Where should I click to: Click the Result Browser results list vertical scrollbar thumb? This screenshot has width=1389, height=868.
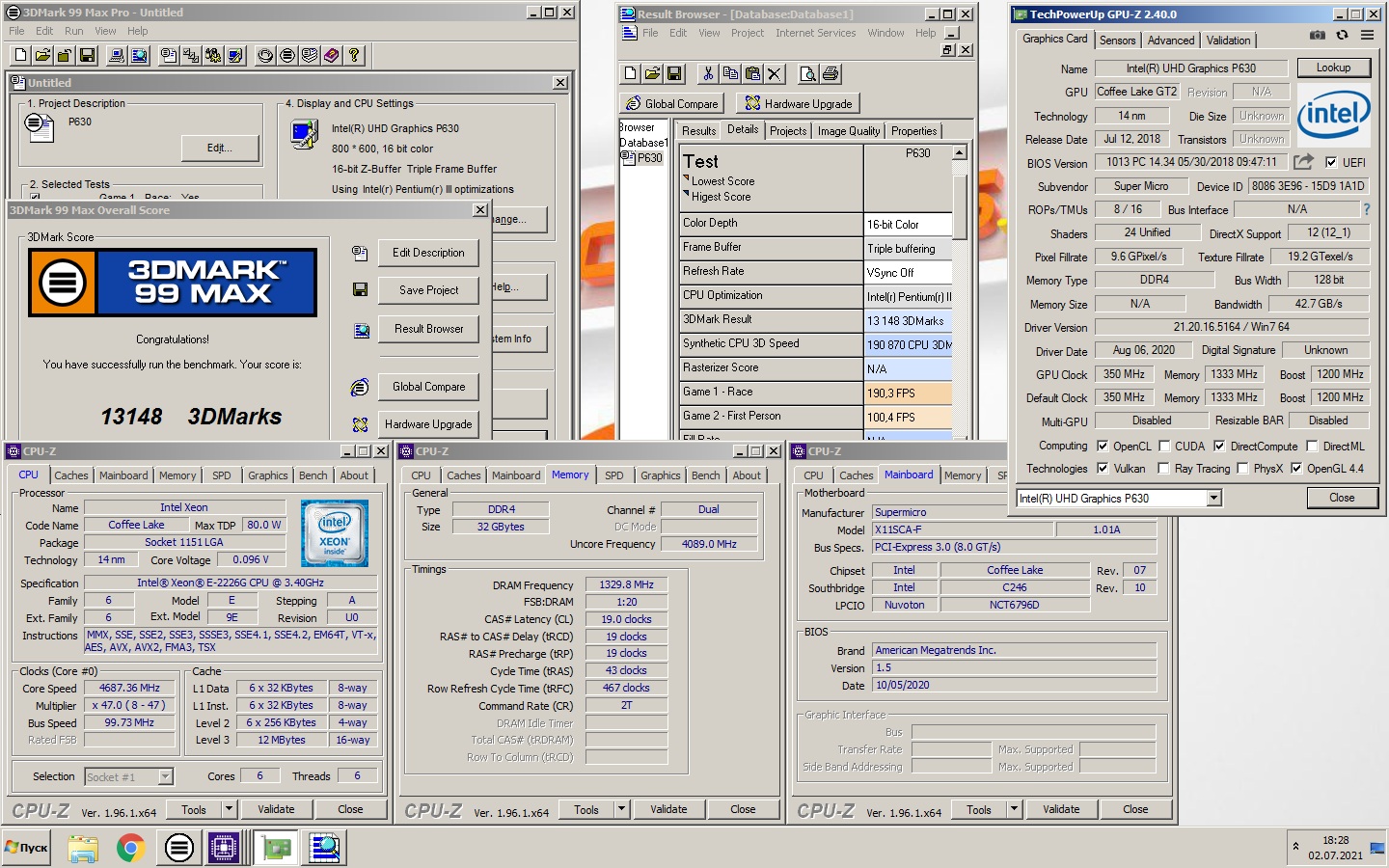click(960, 206)
